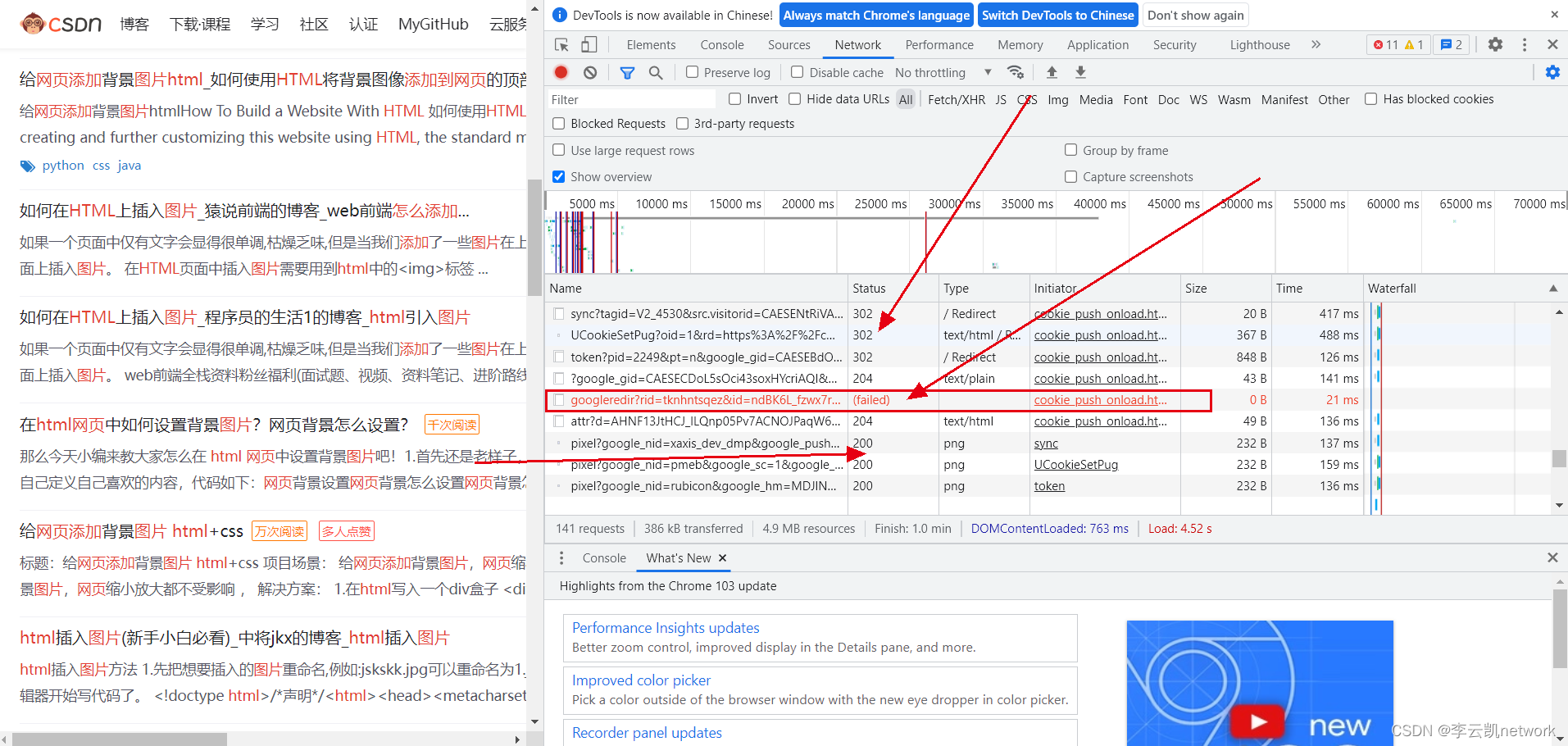Viewport: 1568px width, 746px height.
Task: Open the Performance tab
Action: (x=939, y=45)
